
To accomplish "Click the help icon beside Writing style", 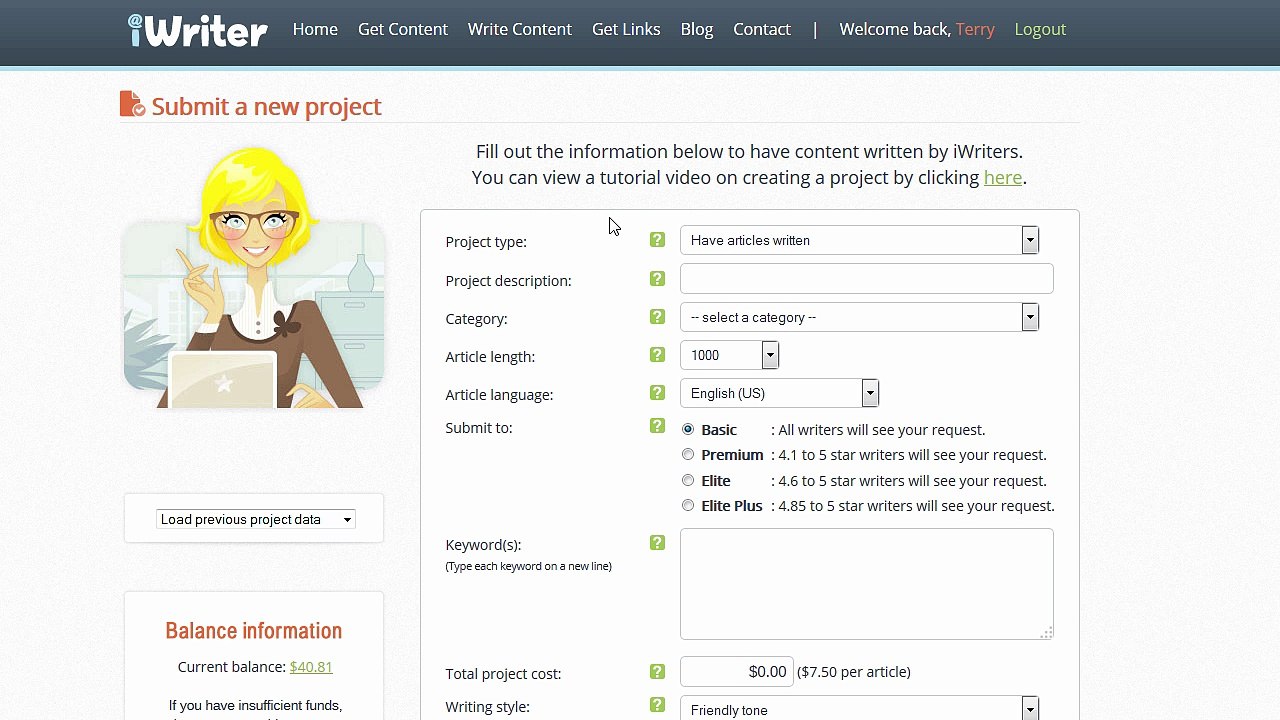I will coord(657,705).
